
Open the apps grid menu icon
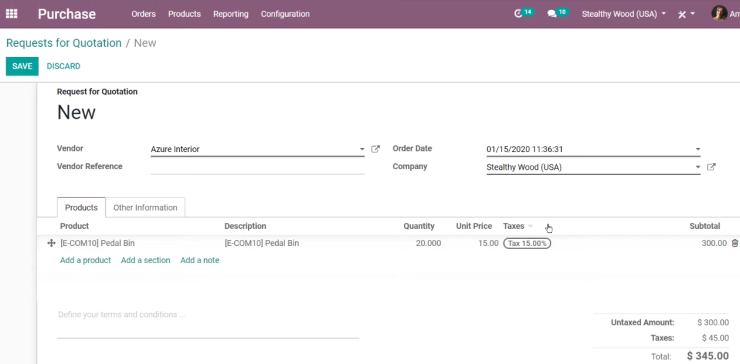pyautogui.click(x=11, y=14)
